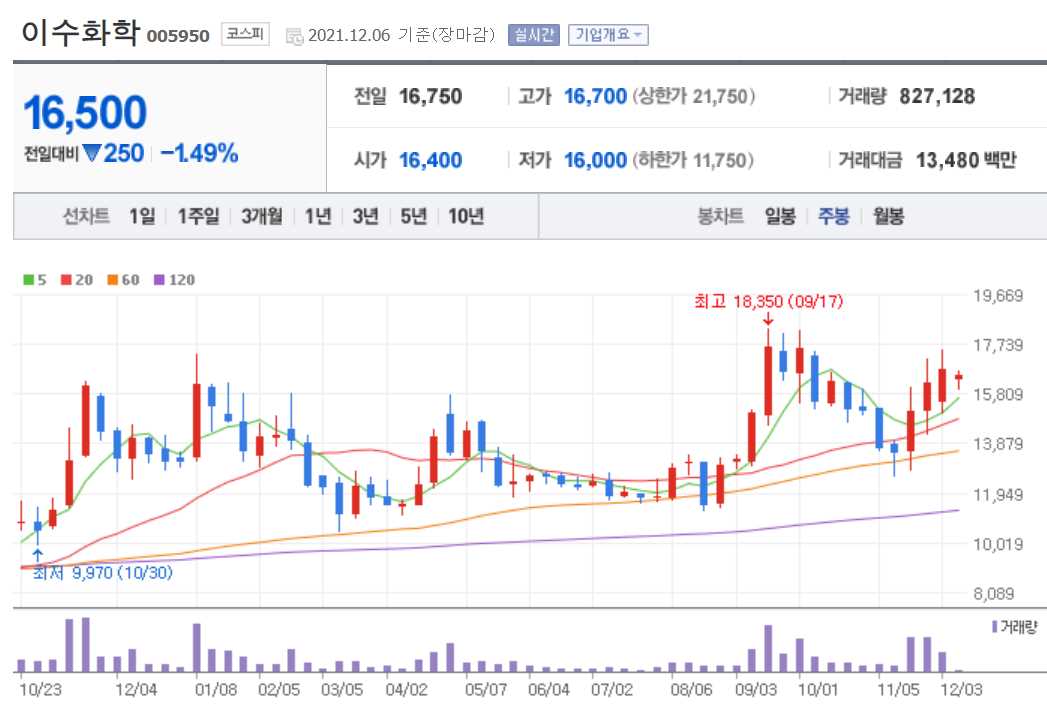Click the 거래량 volume legend marker
The width and height of the screenshot is (1047, 713).
tap(994, 627)
